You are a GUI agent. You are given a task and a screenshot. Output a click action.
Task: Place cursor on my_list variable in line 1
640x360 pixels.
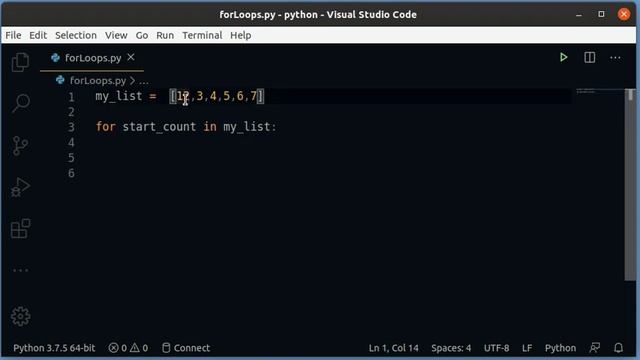(119, 96)
